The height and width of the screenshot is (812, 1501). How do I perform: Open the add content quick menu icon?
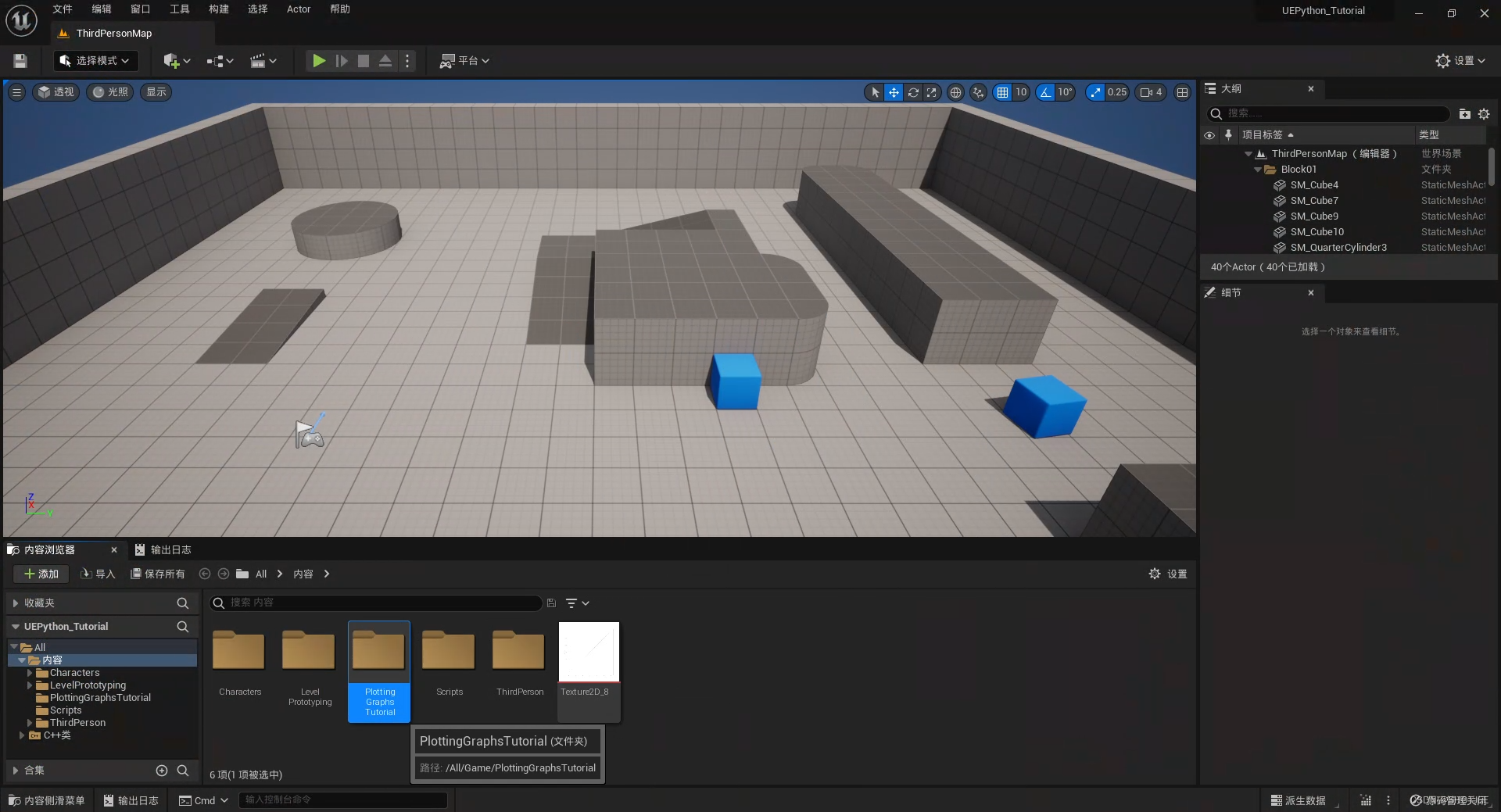[177, 61]
